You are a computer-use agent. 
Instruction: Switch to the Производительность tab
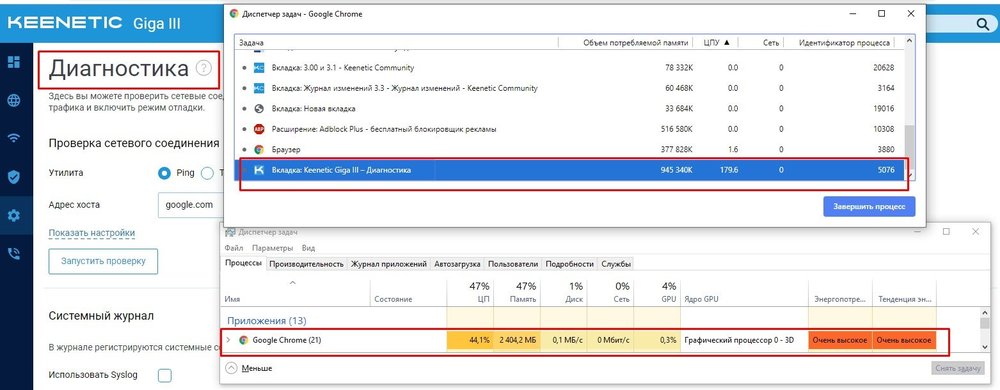[306, 264]
